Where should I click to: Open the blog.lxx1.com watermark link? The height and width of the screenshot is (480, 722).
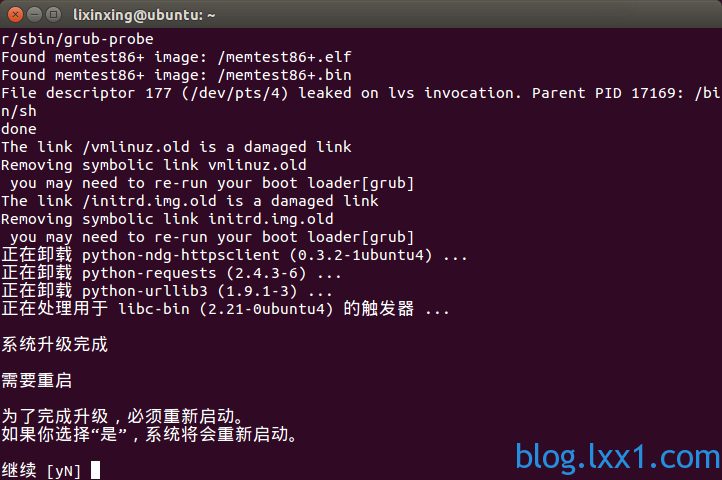point(617,457)
